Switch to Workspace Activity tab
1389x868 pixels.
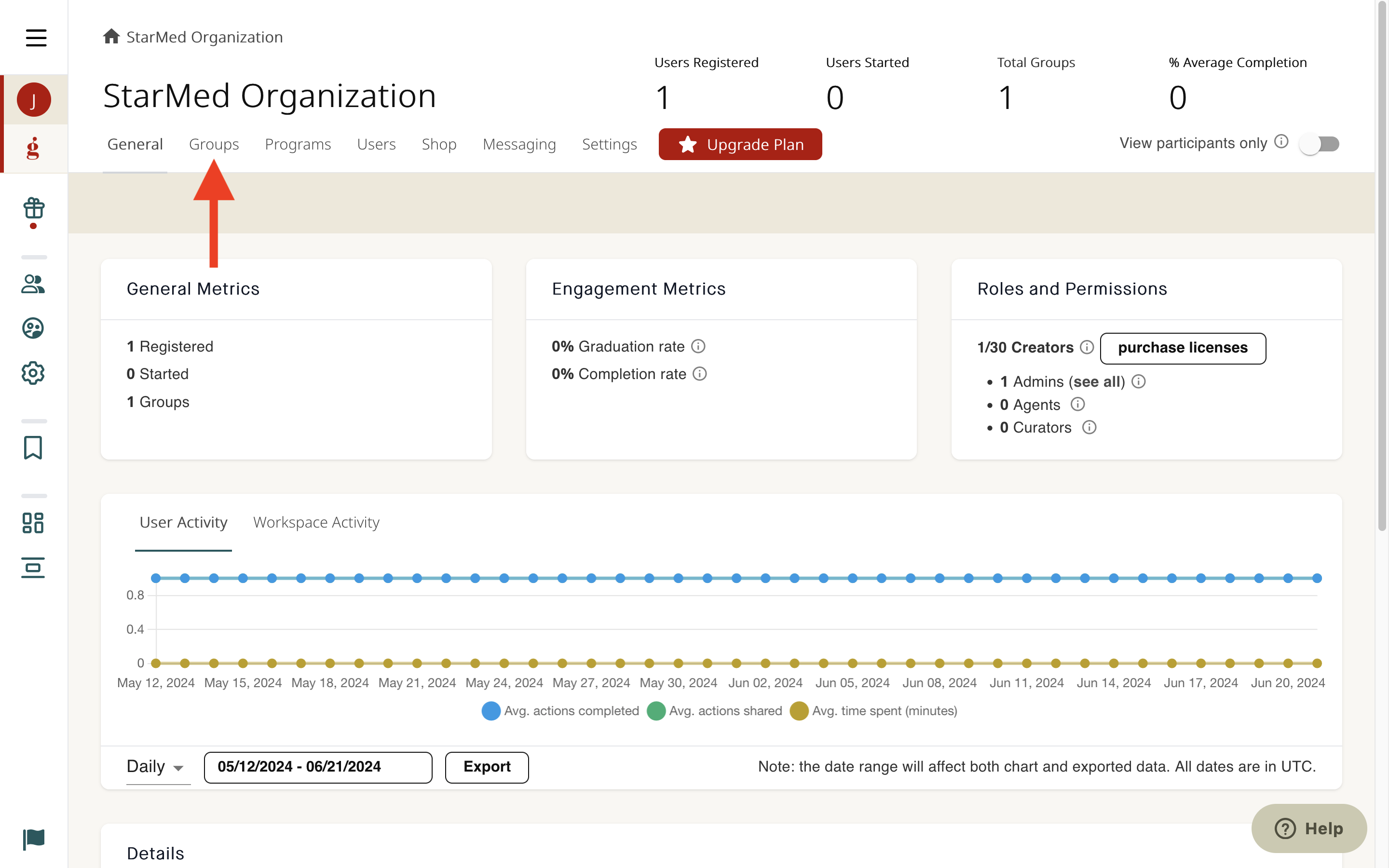point(316,522)
